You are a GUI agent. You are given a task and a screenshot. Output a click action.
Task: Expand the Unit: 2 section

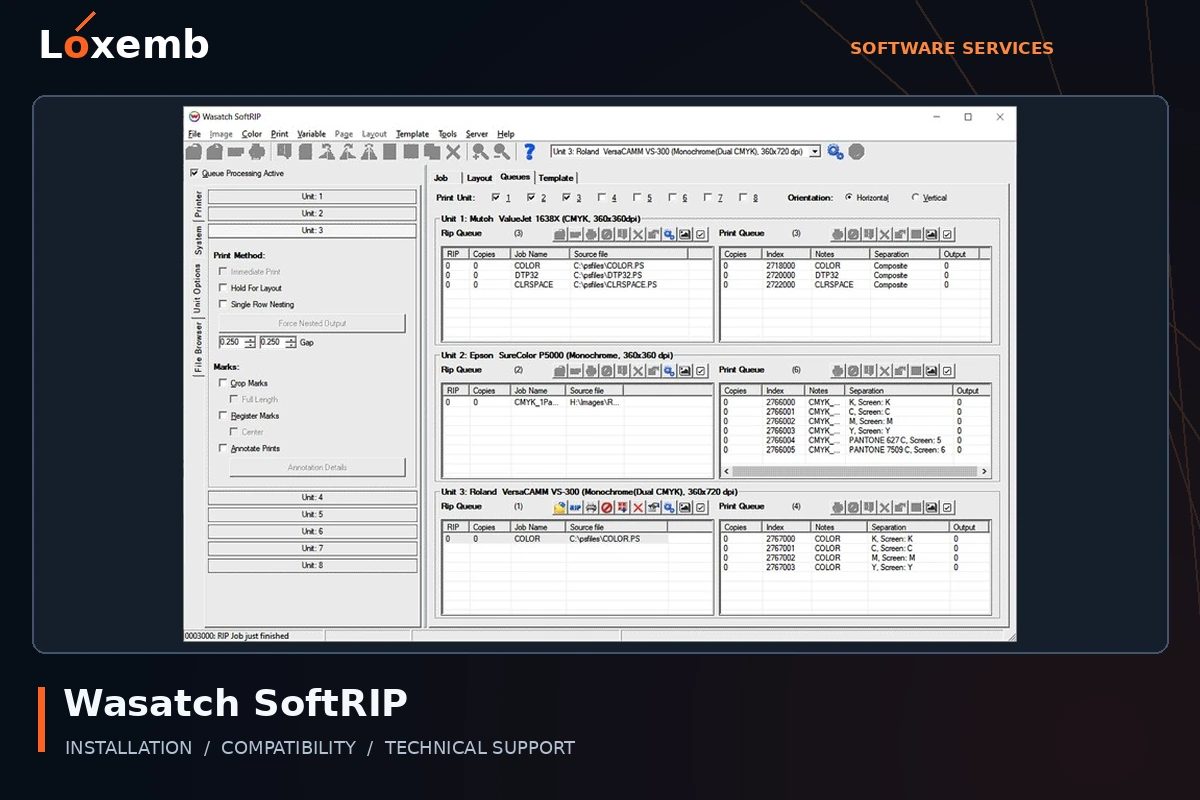click(312, 214)
